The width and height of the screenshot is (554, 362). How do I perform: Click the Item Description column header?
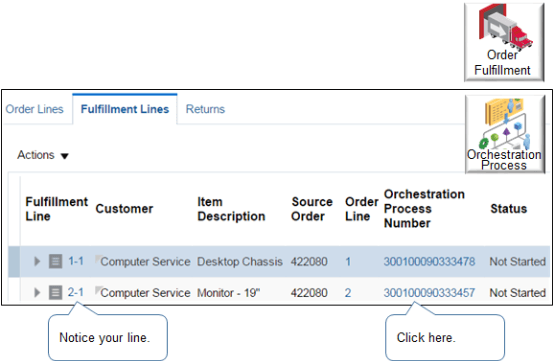tap(231, 209)
